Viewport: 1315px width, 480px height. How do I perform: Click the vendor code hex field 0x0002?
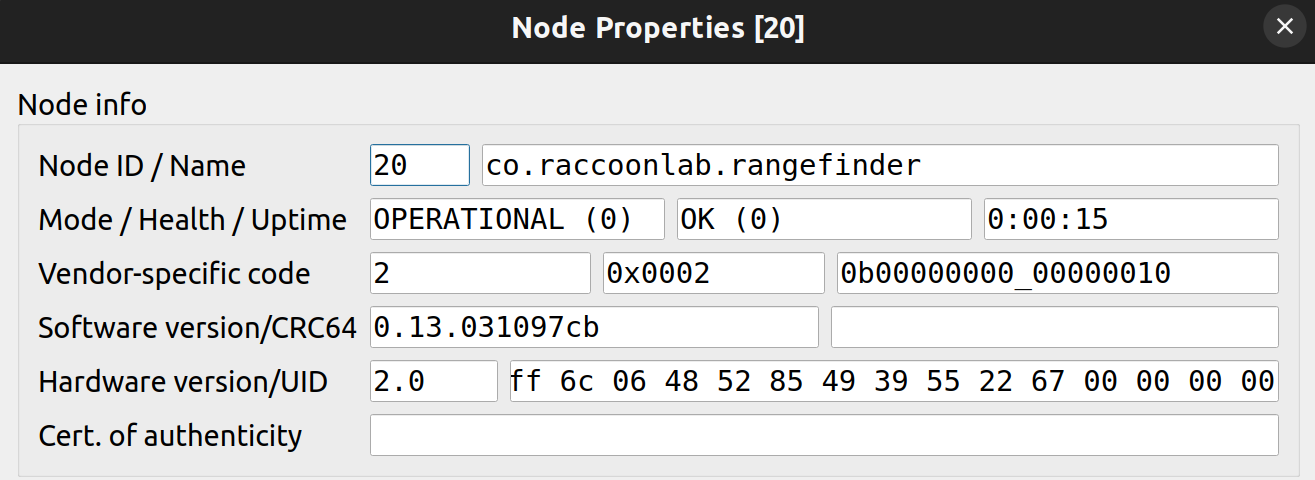coord(714,273)
